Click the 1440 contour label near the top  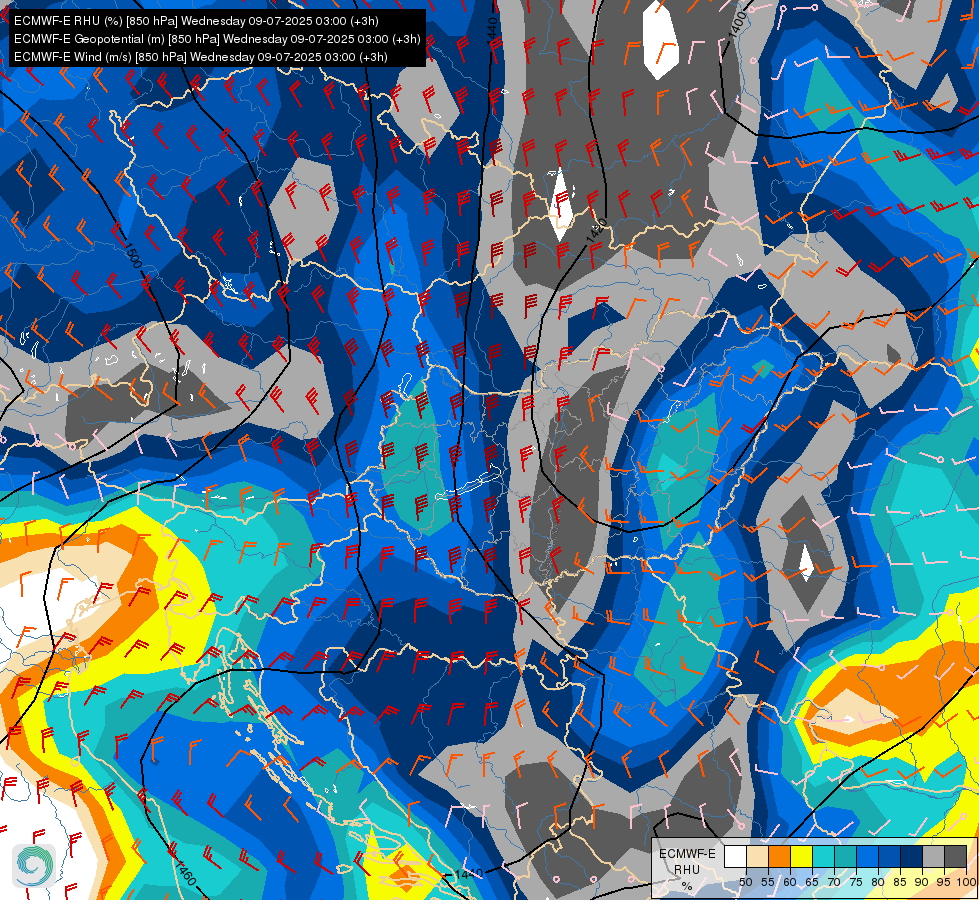[492, 29]
